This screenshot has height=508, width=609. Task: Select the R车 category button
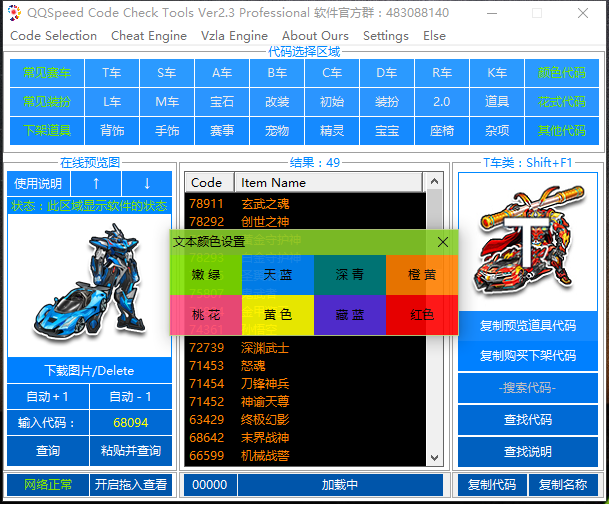click(x=442, y=73)
